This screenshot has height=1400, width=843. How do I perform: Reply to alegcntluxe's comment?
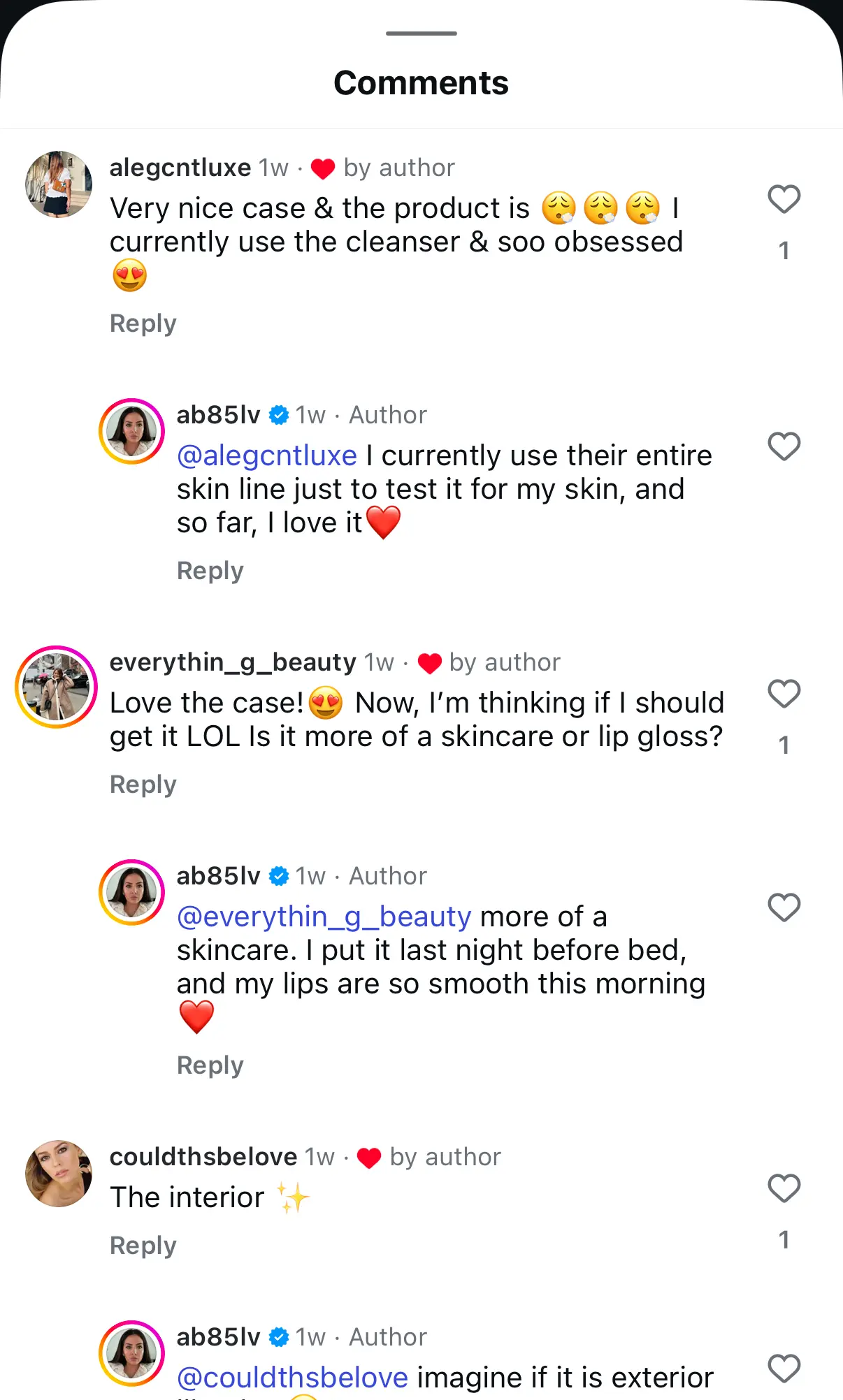pyautogui.click(x=143, y=323)
